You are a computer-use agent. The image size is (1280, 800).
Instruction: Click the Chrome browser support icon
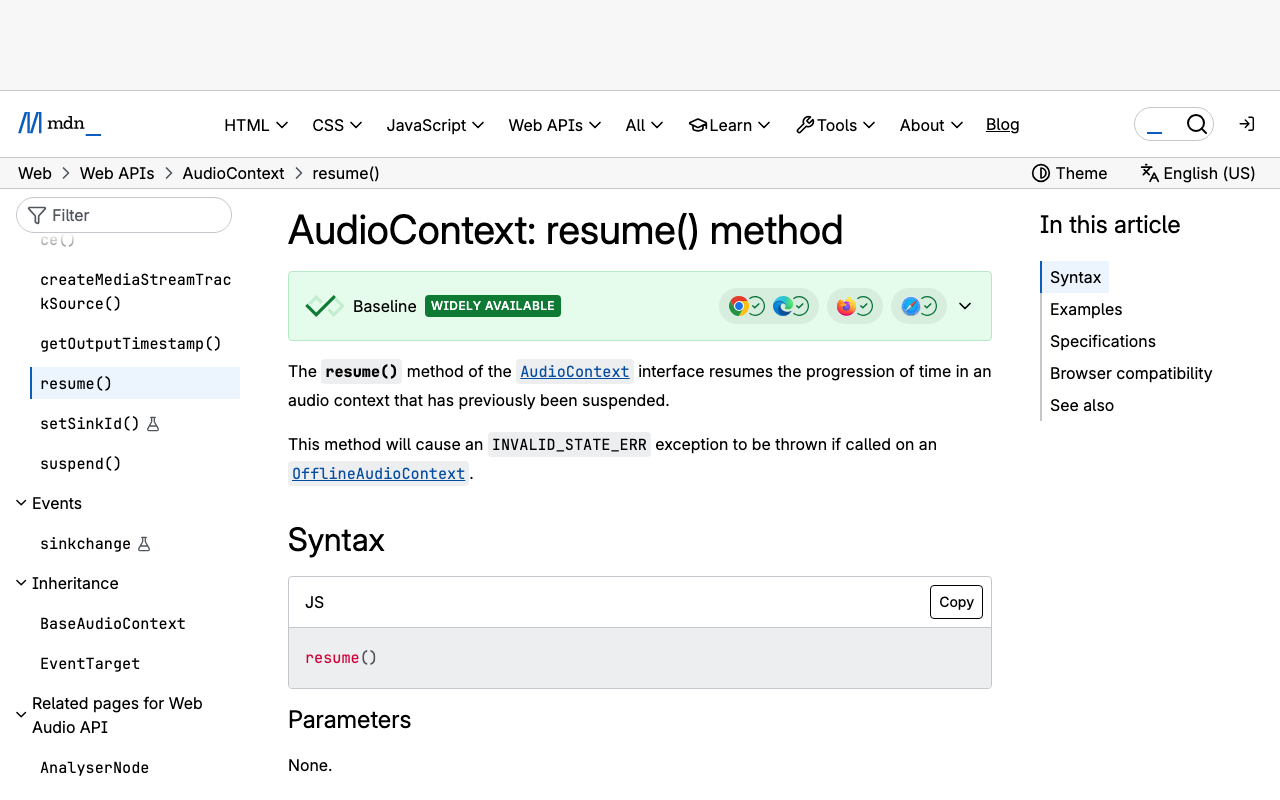coord(739,306)
